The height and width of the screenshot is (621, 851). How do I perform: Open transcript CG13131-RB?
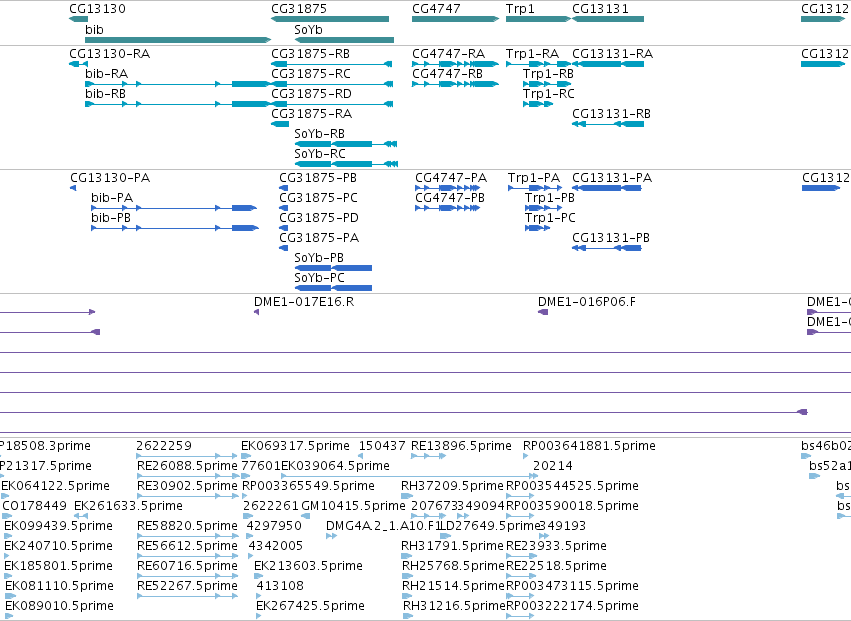pyautogui.click(x=612, y=114)
